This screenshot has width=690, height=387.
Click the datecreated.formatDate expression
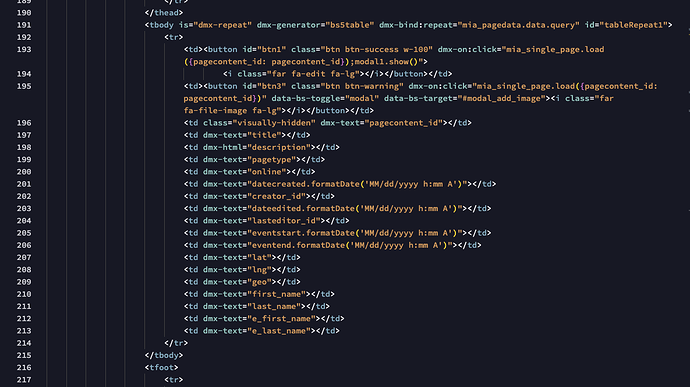point(357,184)
